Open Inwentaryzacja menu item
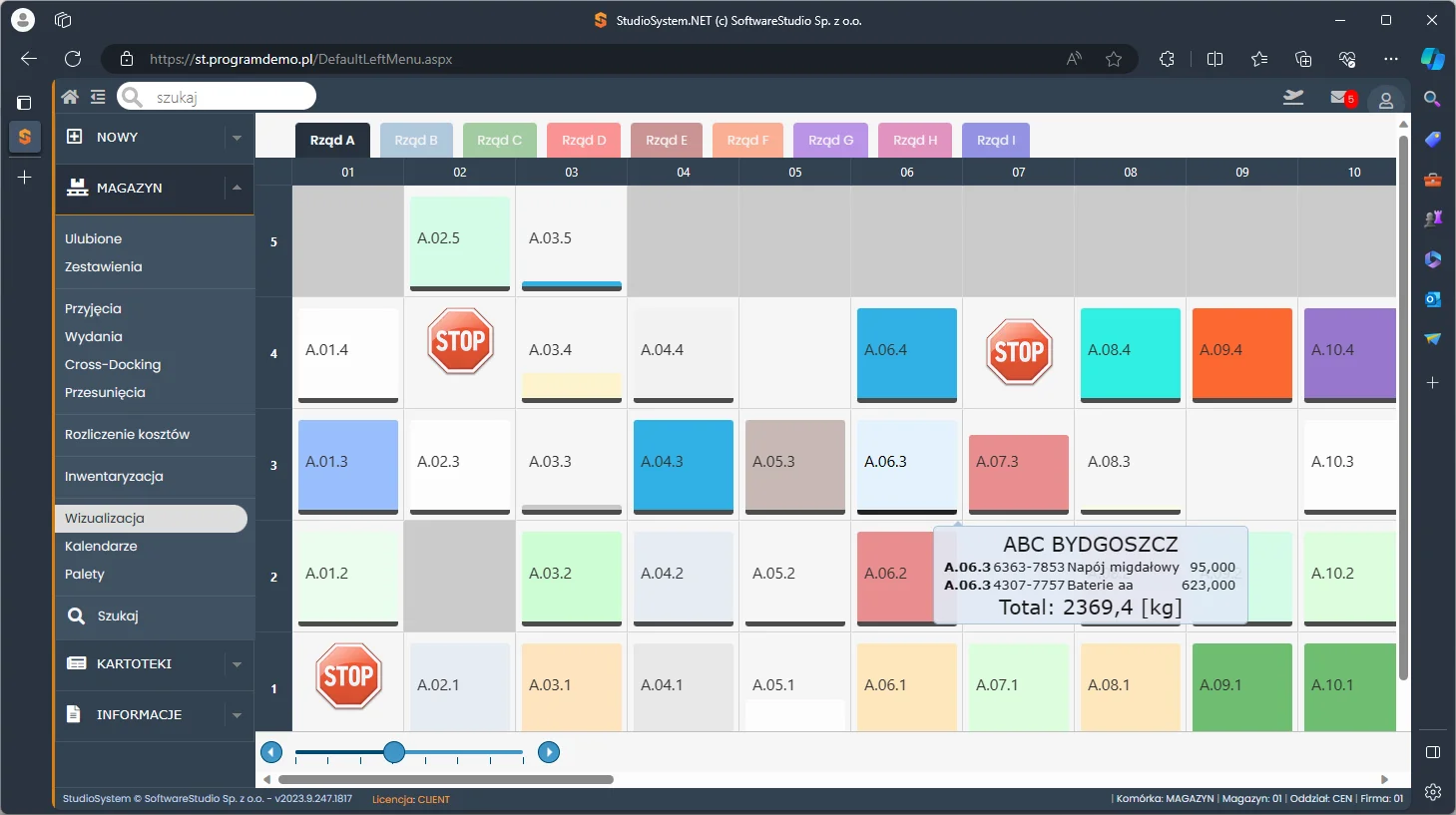 point(114,477)
